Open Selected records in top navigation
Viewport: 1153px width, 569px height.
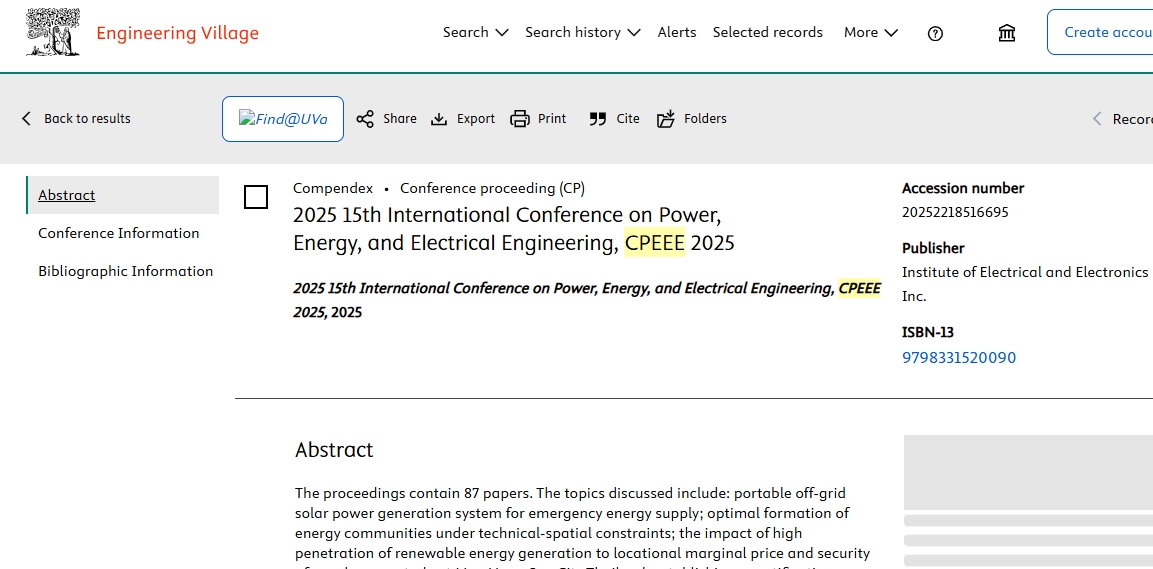[x=768, y=32]
